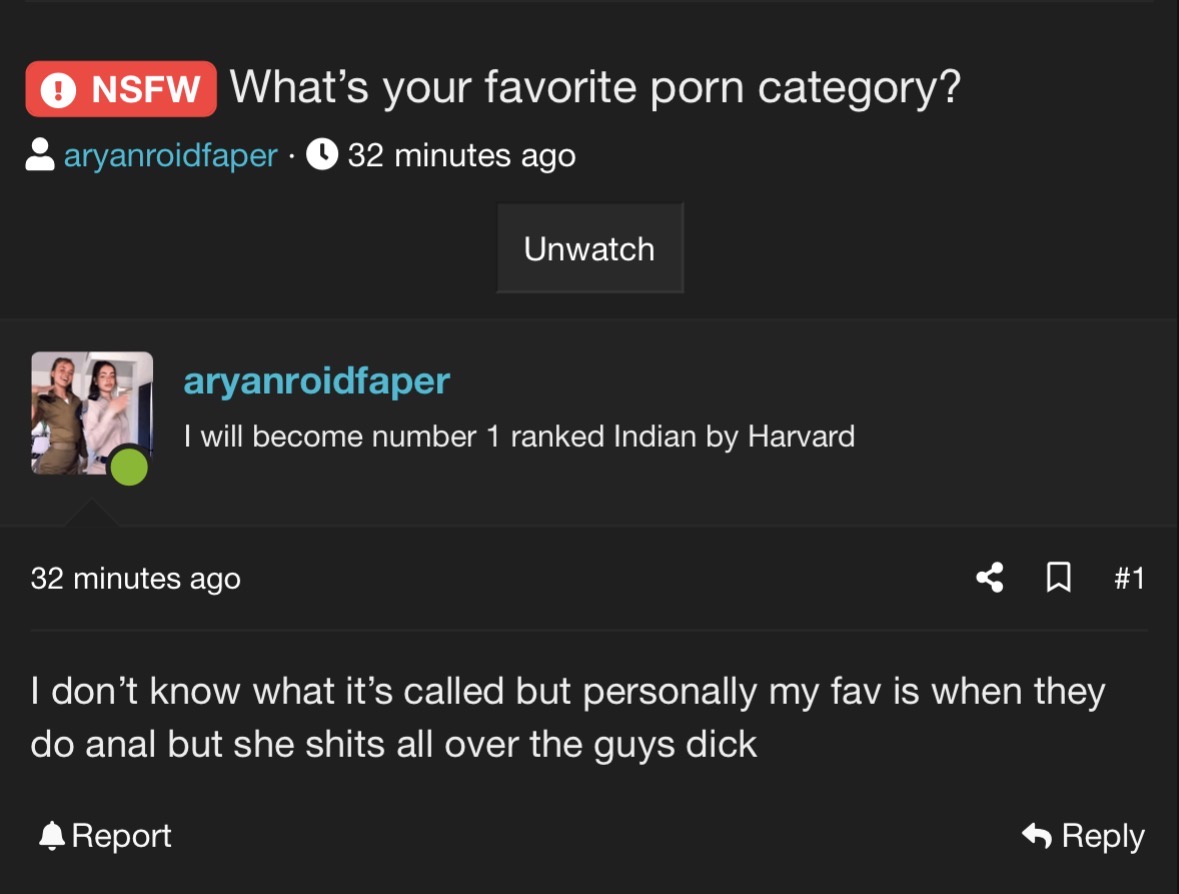The height and width of the screenshot is (894, 1179).
Task: Bookmark post #1 with the bookmark icon
Action: [x=1058, y=577]
